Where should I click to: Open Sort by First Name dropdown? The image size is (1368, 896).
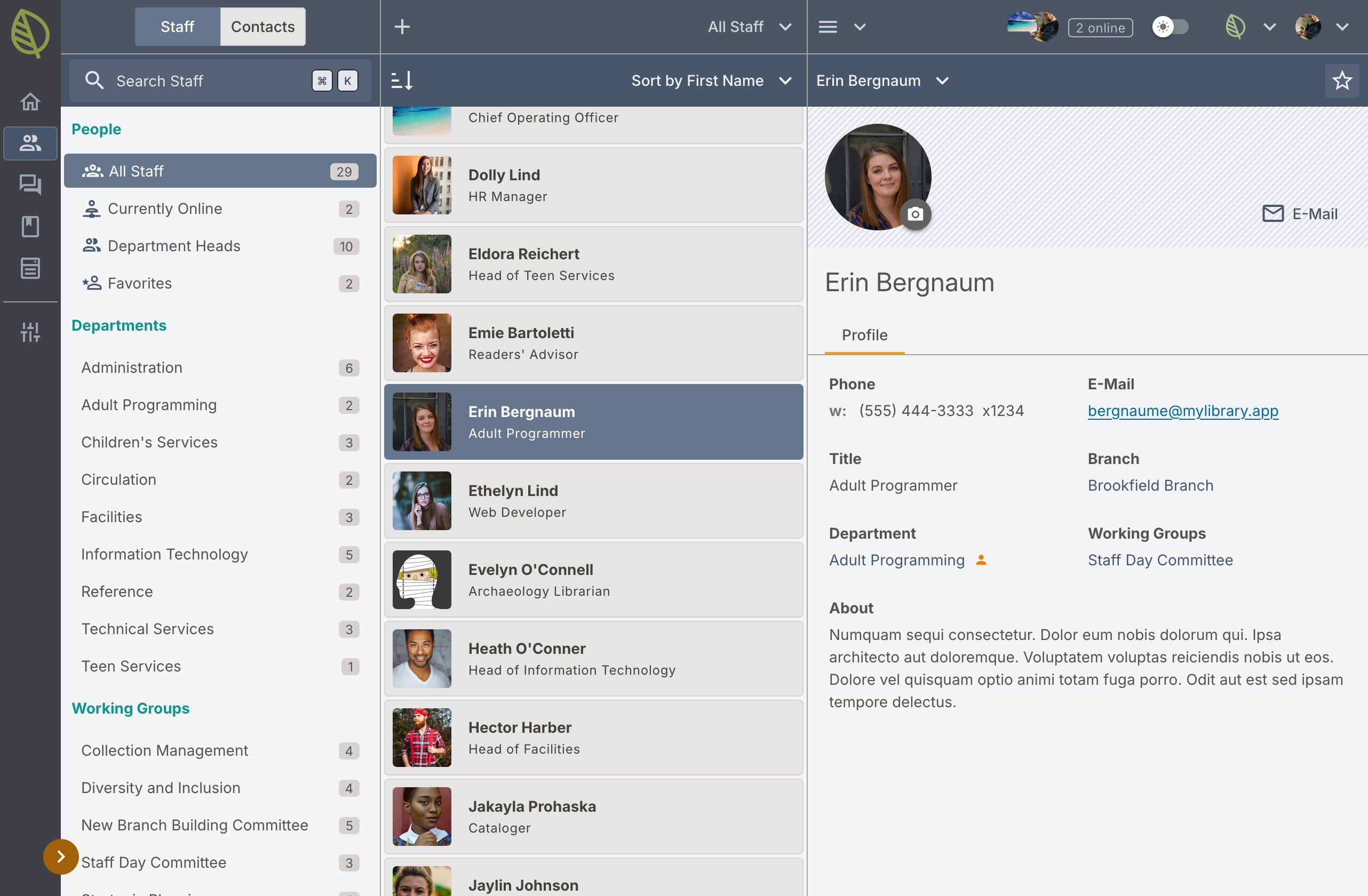click(711, 81)
